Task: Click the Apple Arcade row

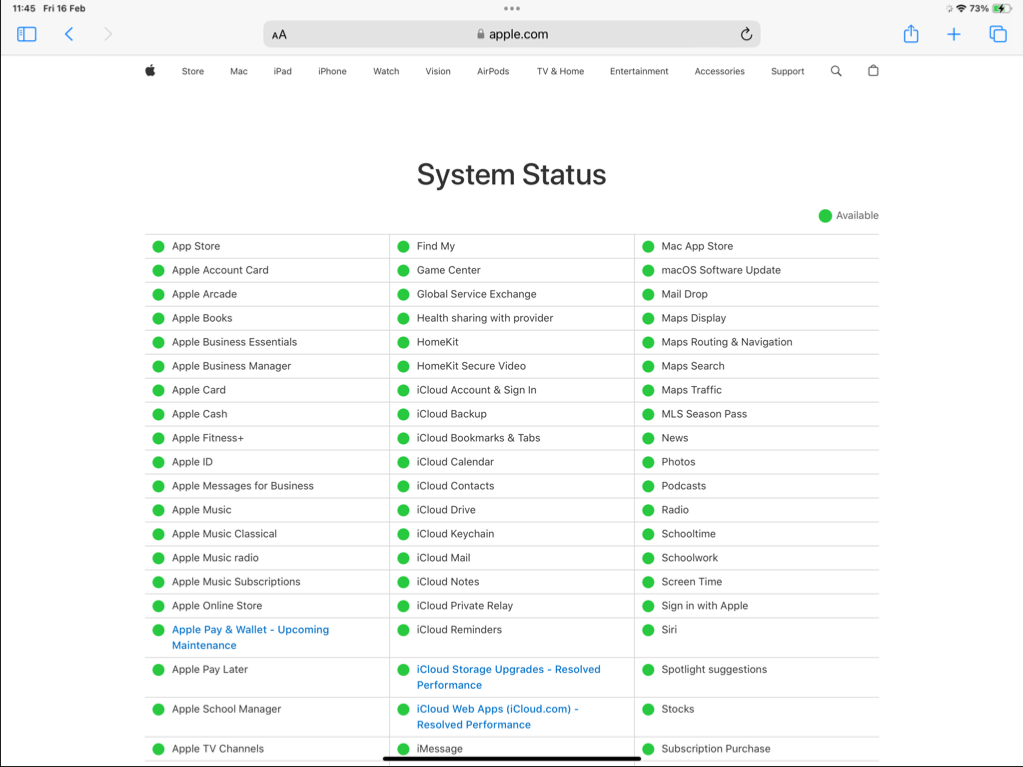Action: pos(267,294)
